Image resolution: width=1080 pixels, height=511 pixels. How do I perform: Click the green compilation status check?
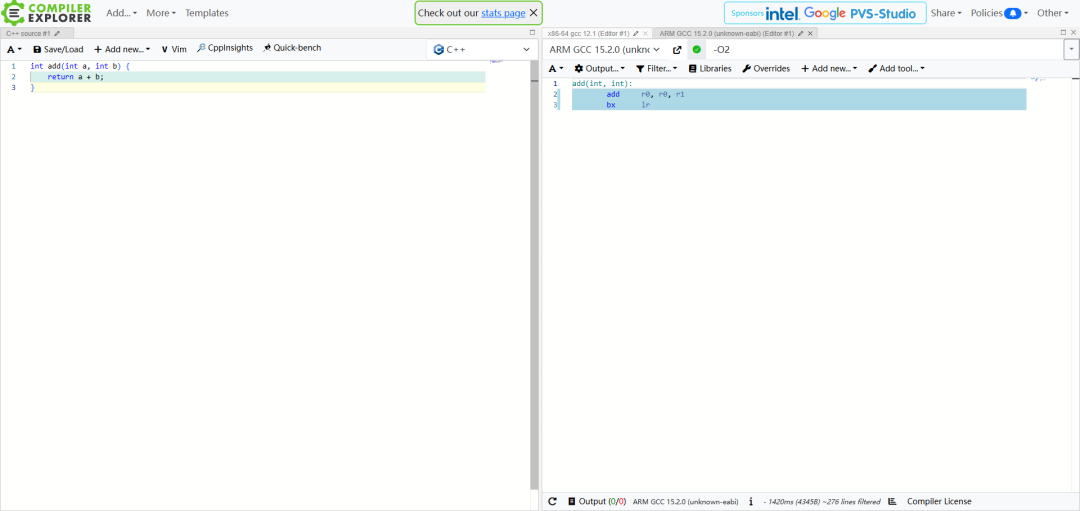tap(696, 50)
